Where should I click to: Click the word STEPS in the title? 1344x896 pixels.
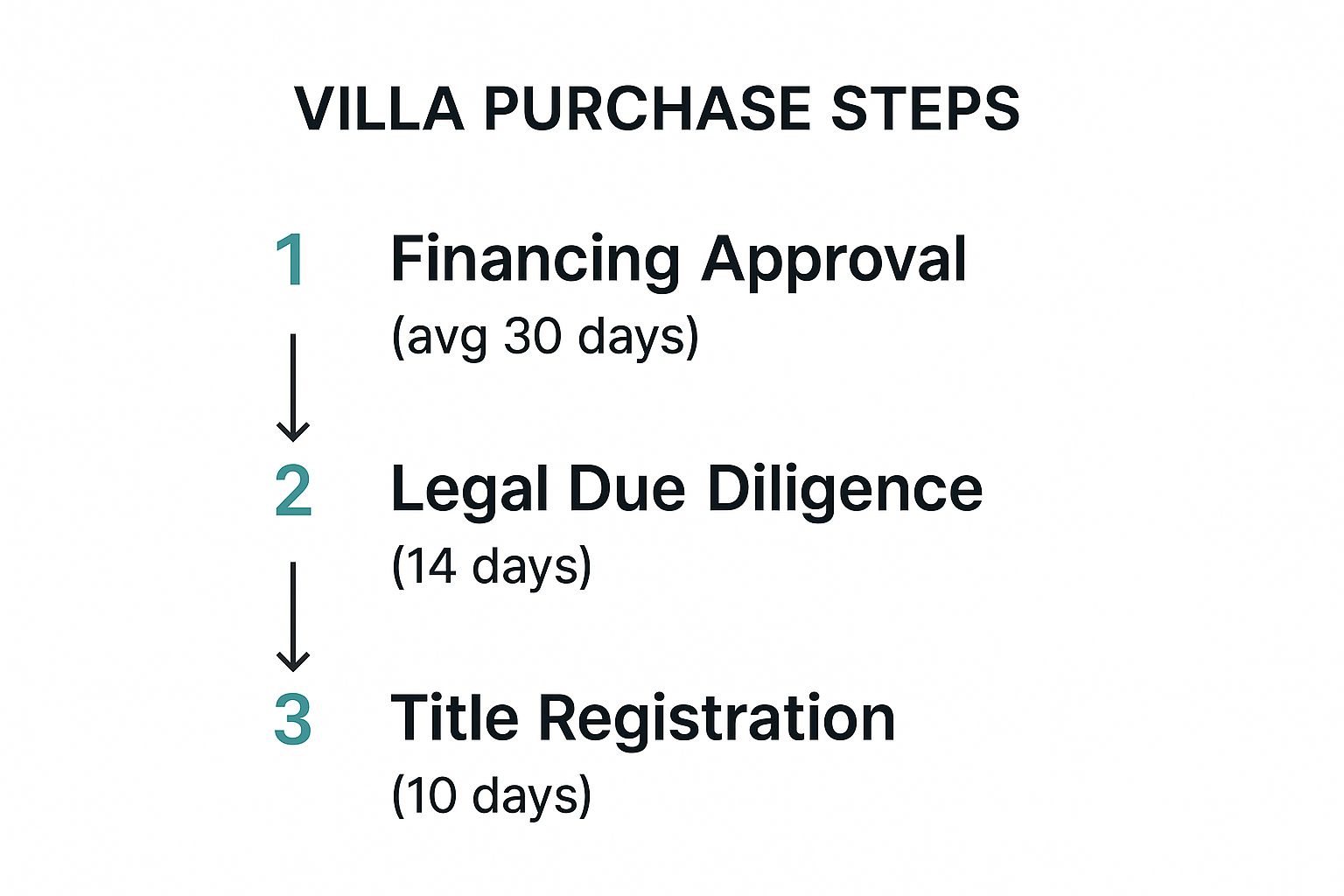click(x=925, y=109)
